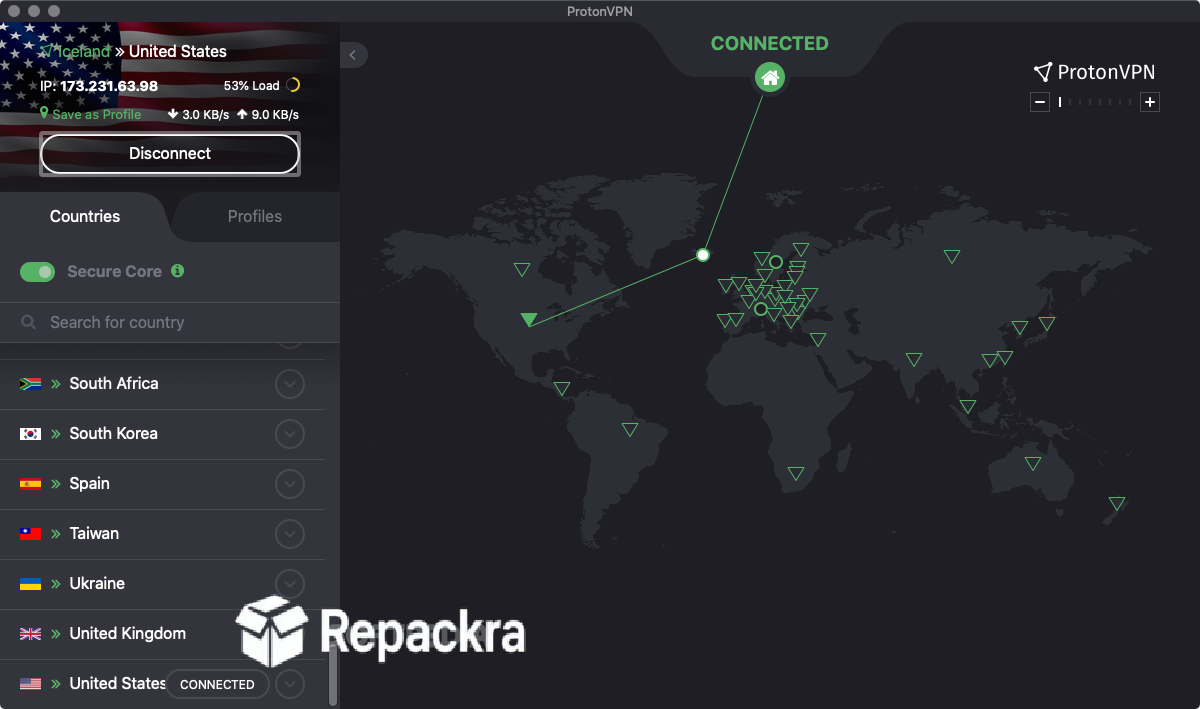
Task: Click the Canada server marker on map
Action: coord(522,269)
